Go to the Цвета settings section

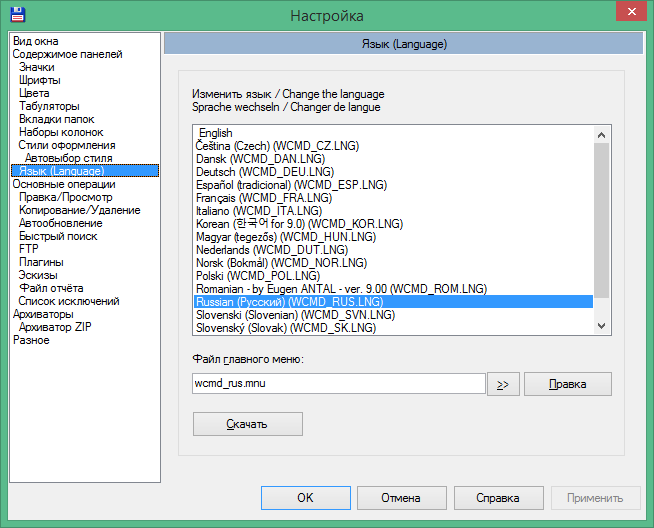point(34,93)
